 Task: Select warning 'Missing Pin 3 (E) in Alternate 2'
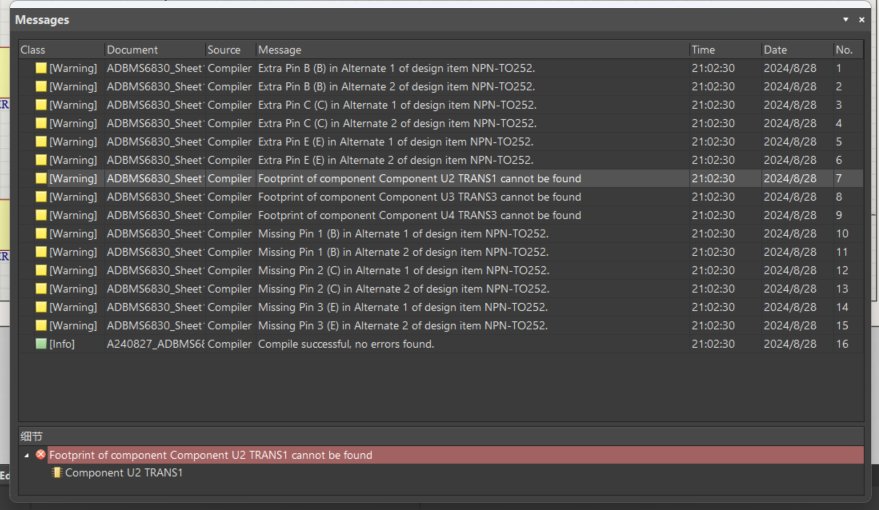pyautogui.click(x=441, y=326)
